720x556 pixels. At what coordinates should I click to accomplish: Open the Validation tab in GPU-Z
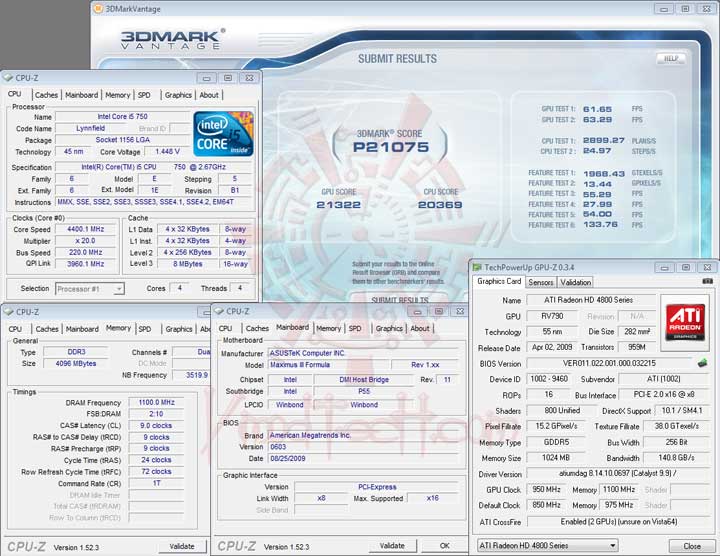point(576,282)
